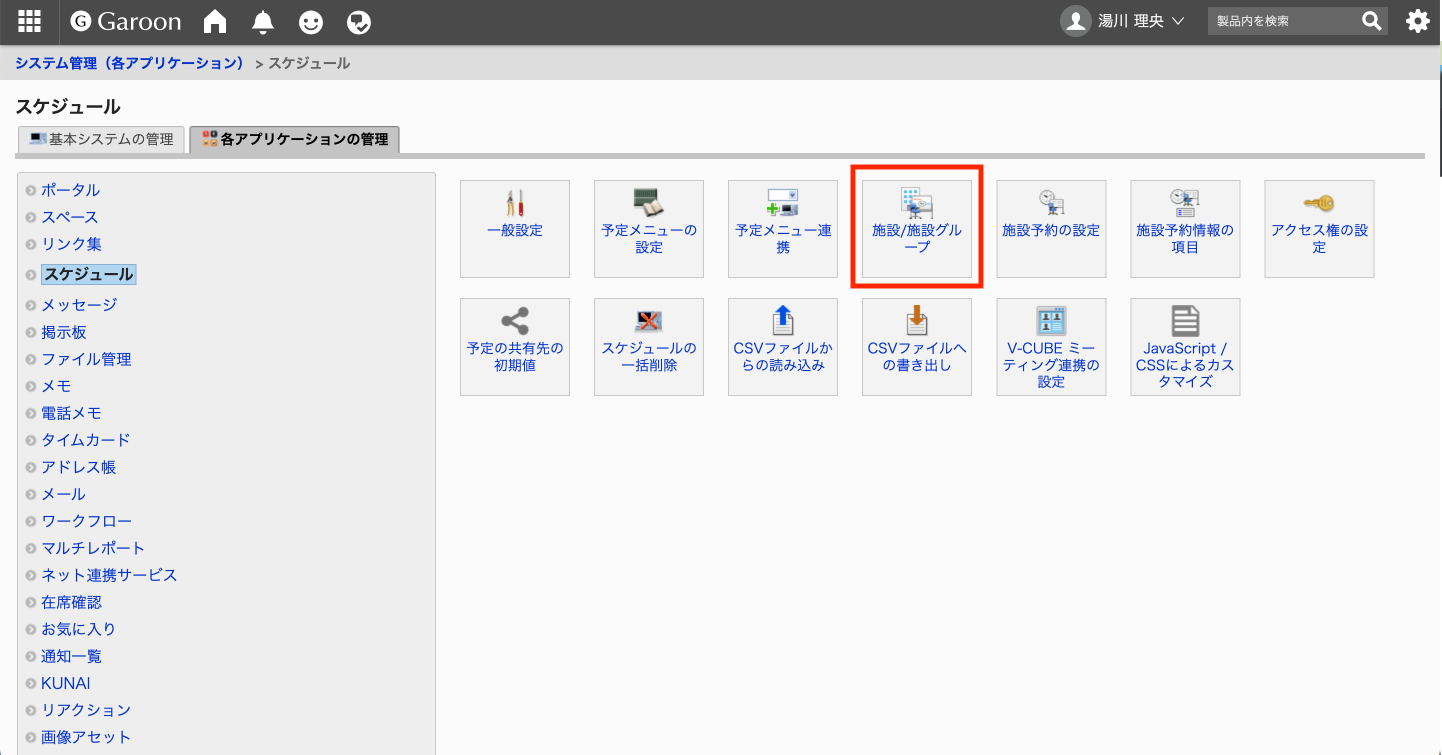Image resolution: width=1442 pixels, height=755 pixels.
Task: Open the スケジュールの一括削除 icon
Action: [648, 346]
